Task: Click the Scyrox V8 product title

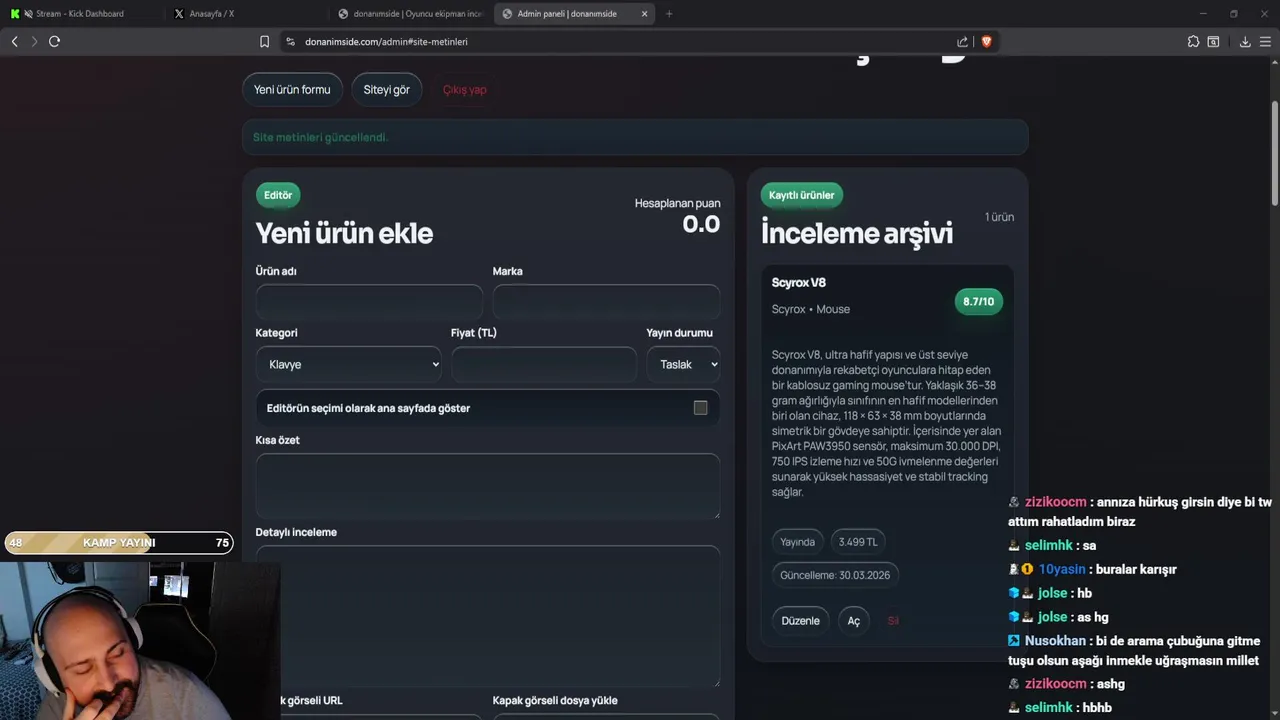Action: pos(798,283)
